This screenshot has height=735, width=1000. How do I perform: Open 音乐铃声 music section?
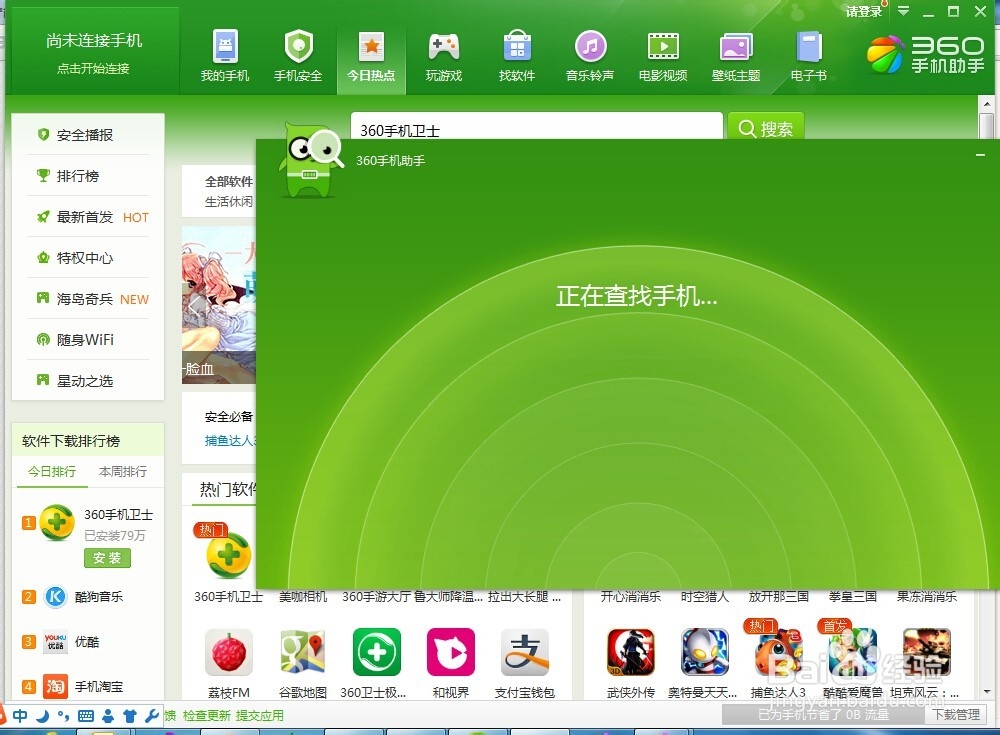590,56
